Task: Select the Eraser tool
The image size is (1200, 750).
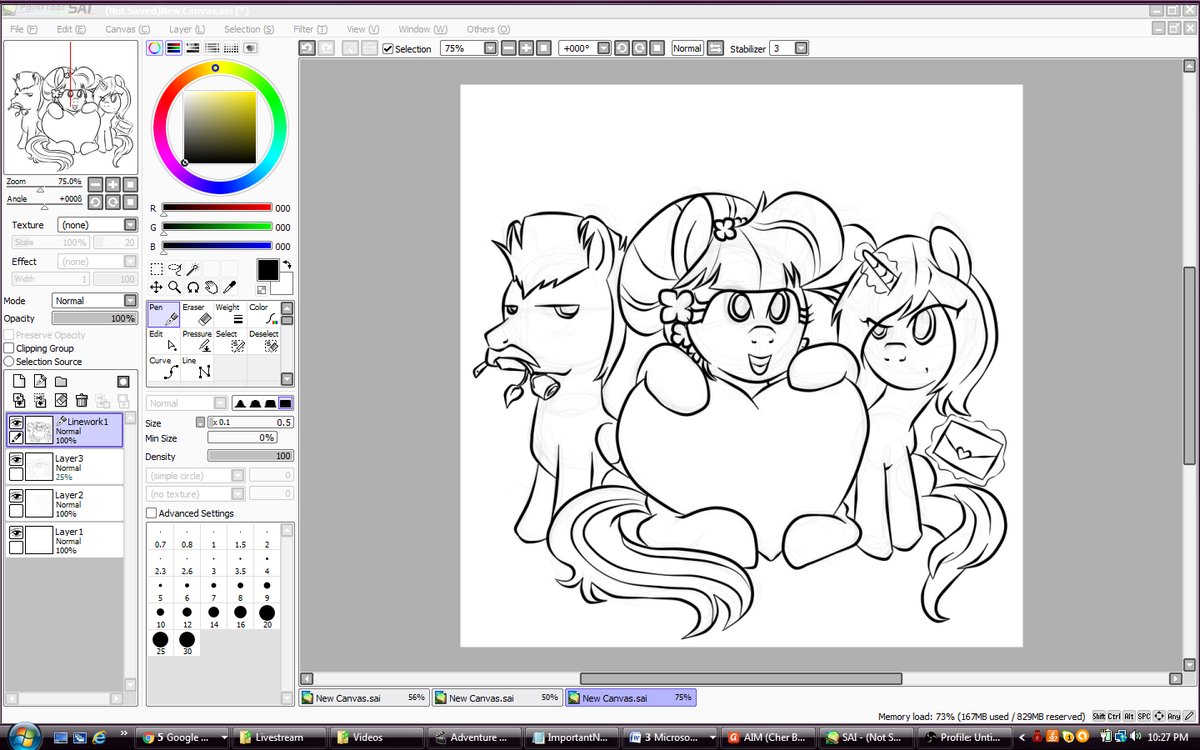Action: (x=196, y=314)
